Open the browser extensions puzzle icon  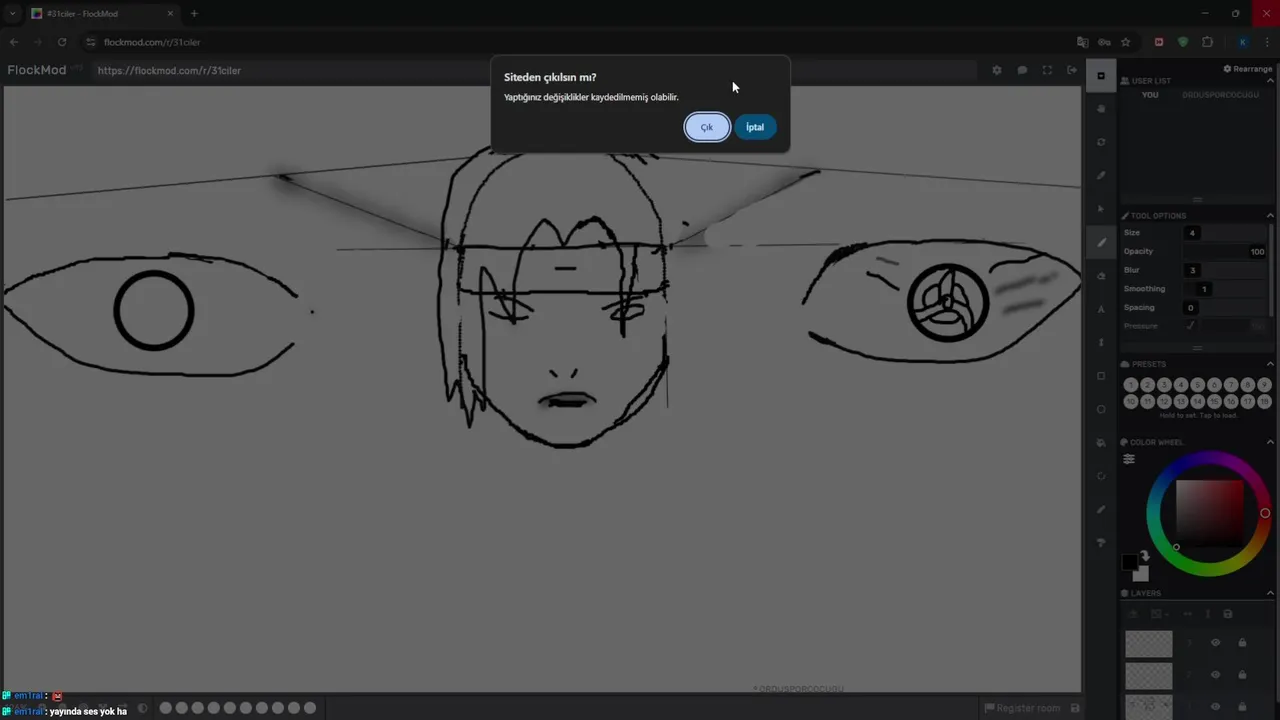pos(1208,42)
